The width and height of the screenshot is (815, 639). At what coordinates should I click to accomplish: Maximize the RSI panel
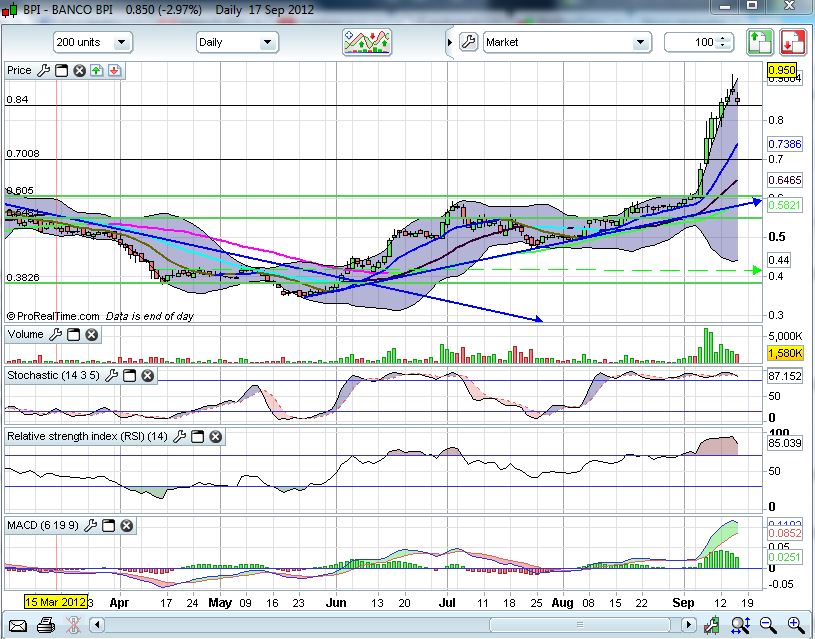[x=198, y=437]
